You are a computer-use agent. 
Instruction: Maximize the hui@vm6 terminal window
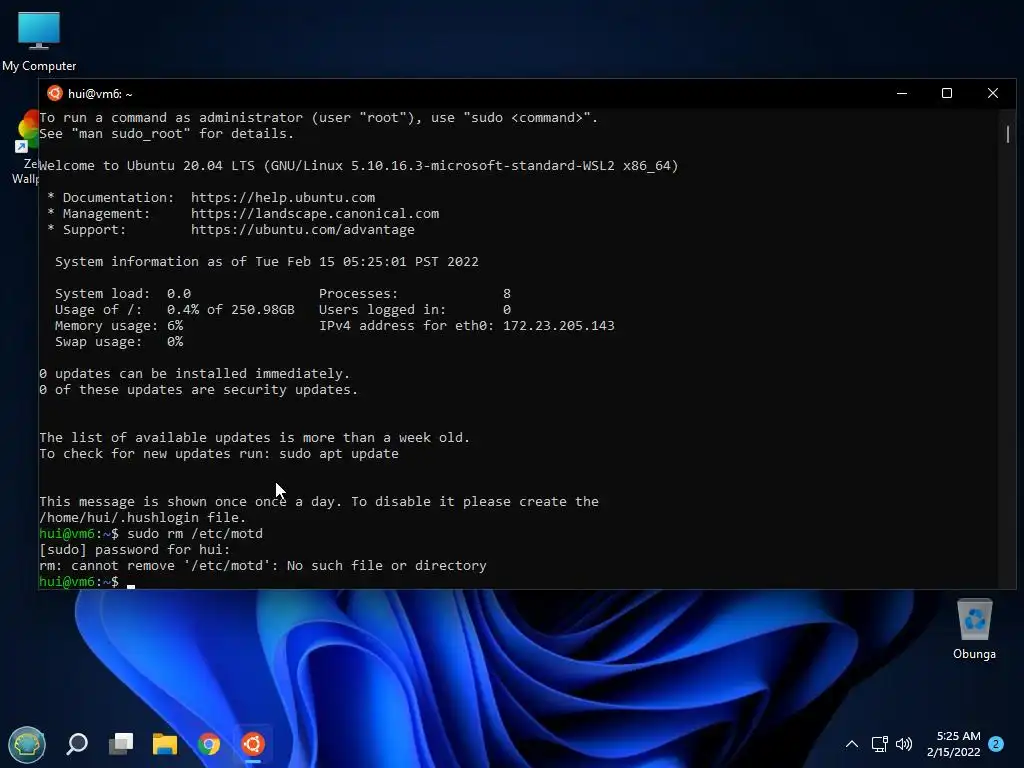coord(947,93)
